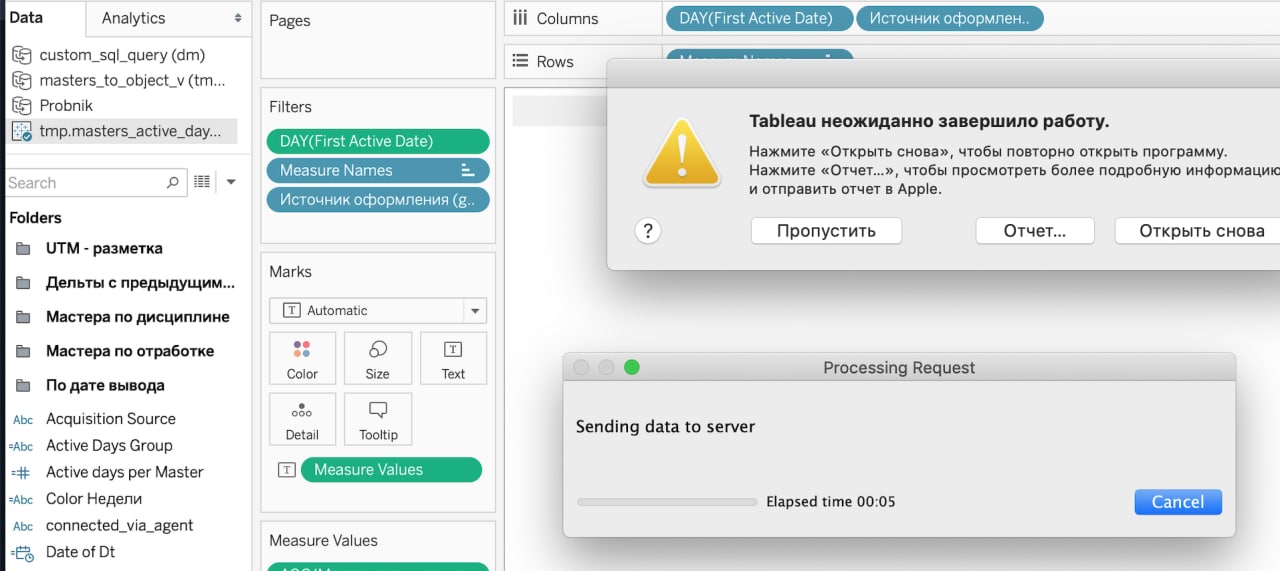Open the Color marks card

coord(302,359)
